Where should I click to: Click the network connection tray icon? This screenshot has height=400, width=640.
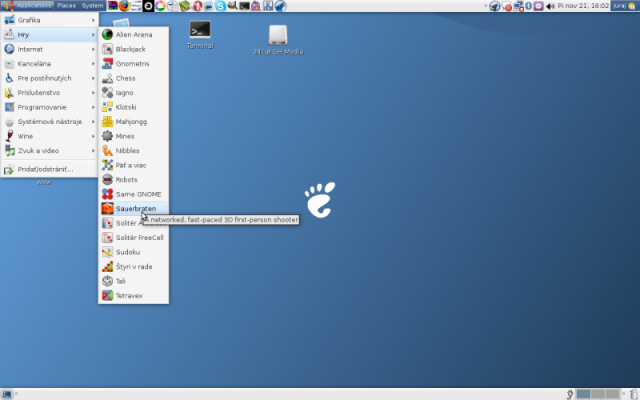point(519,6)
